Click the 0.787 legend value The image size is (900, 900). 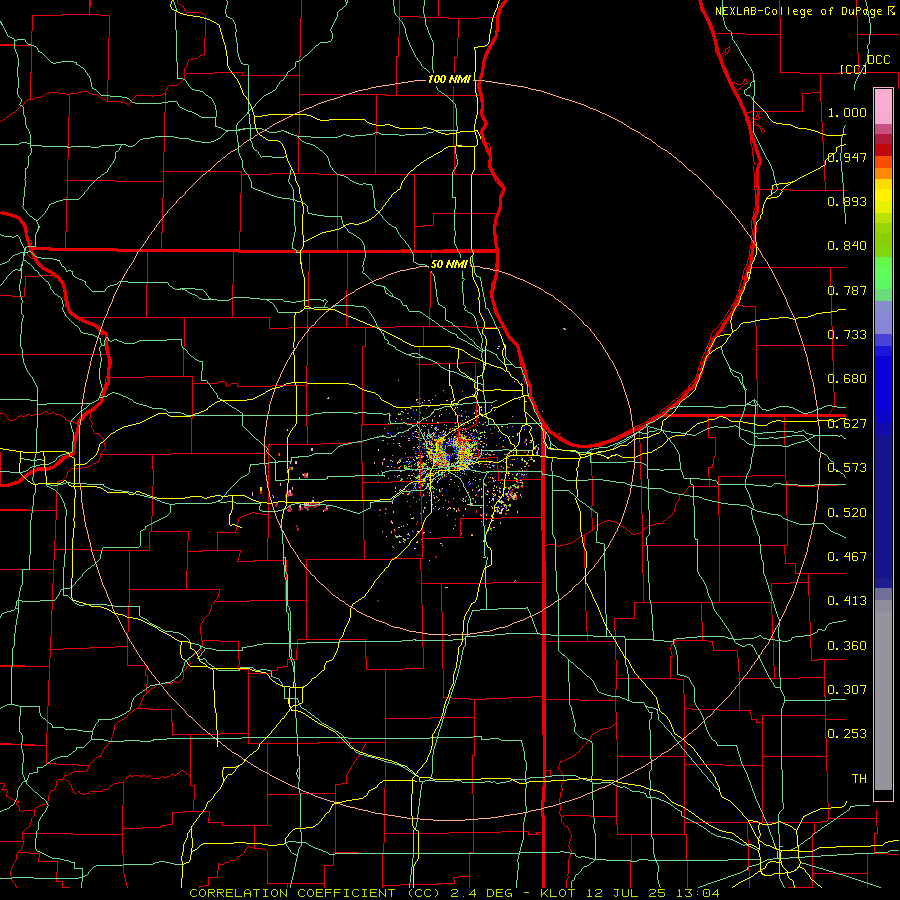click(847, 290)
